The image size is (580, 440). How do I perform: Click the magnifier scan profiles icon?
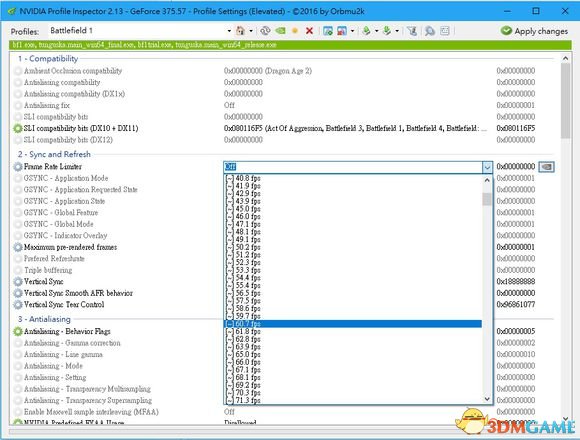pyautogui.click(x=430, y=31)
